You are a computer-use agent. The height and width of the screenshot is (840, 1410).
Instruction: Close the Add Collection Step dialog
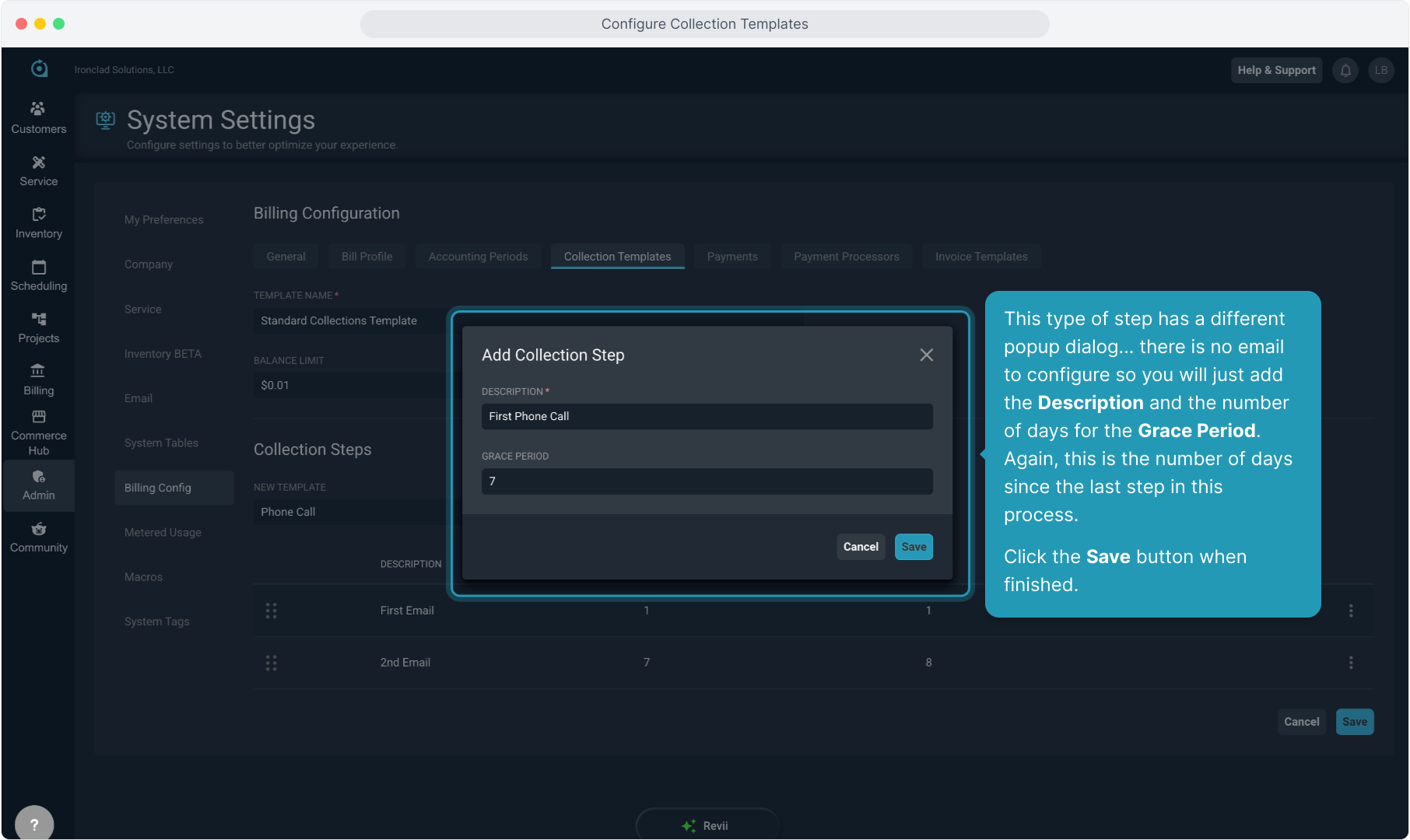(x=926, y=355)
